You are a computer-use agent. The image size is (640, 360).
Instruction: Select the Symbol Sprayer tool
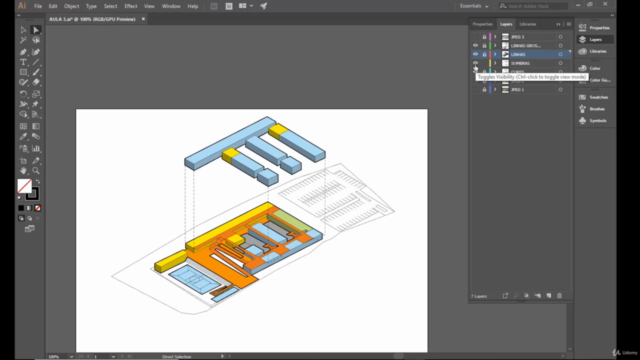[23, 148]
